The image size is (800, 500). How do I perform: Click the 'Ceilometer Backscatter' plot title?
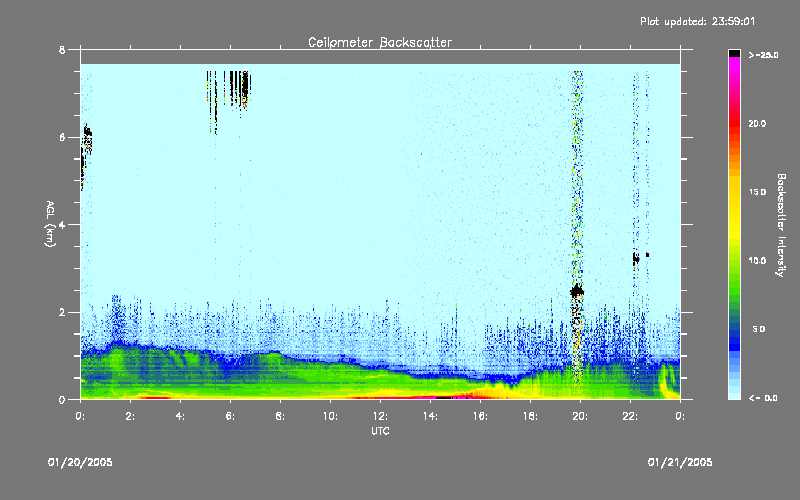[x=380, y=42]
